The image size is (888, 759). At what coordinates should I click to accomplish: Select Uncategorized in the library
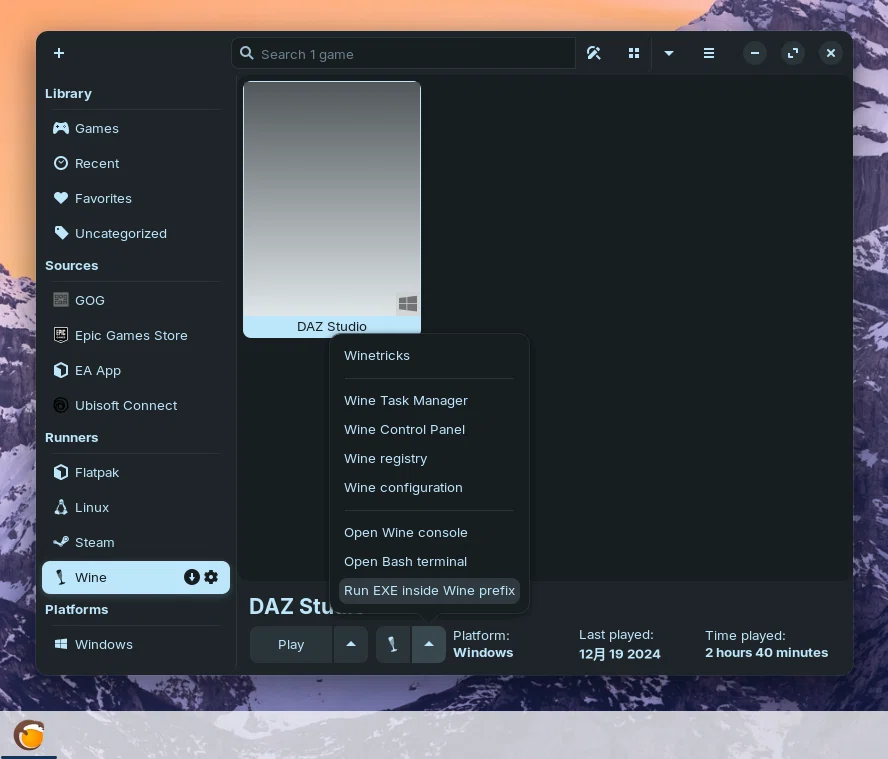pyautogui.click(x=136, y=233)
